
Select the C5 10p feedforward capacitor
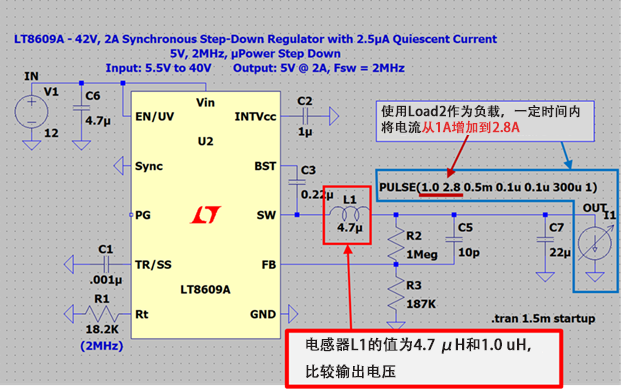(454, 240)
